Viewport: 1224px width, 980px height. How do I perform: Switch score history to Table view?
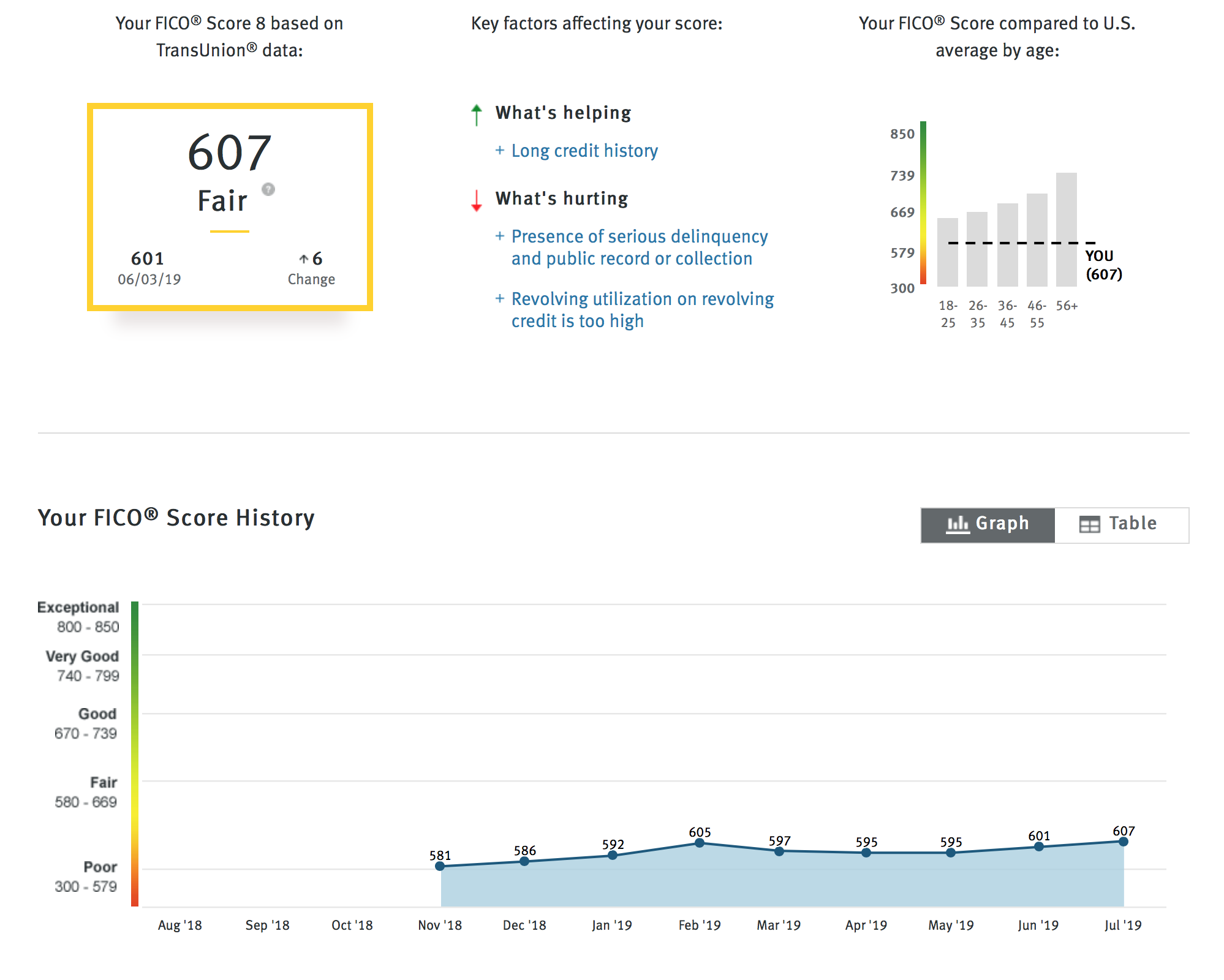pyautogui.click(x=1122, y=525)
